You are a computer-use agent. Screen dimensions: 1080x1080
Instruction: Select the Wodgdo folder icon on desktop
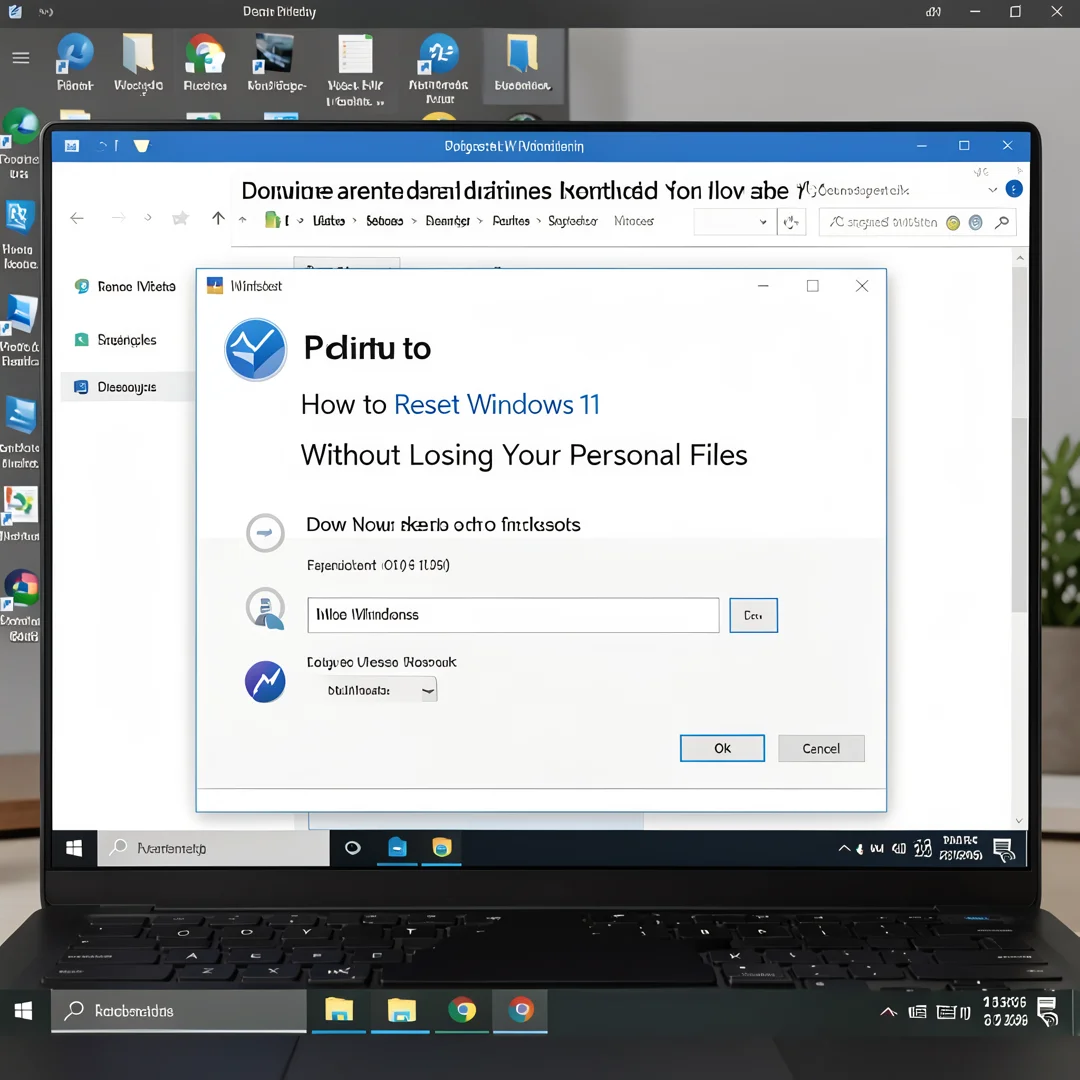pos(138,62)
